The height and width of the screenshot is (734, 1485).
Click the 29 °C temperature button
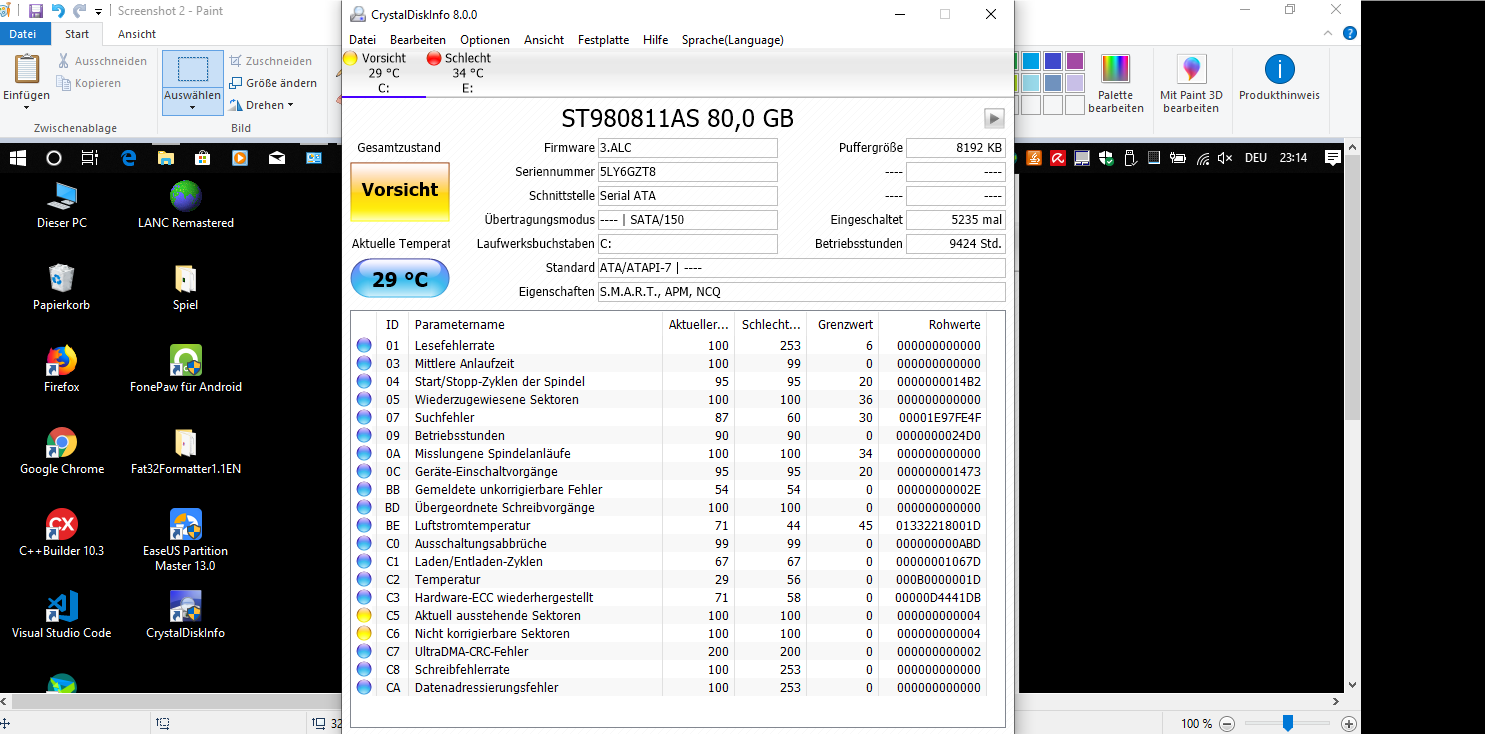[x=400, y=279]
